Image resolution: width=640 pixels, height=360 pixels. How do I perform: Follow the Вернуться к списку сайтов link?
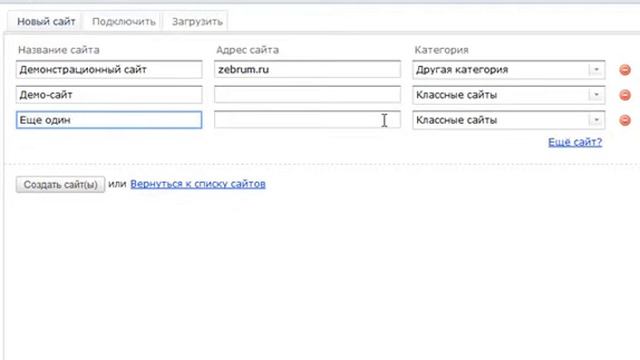coord(198,184)
